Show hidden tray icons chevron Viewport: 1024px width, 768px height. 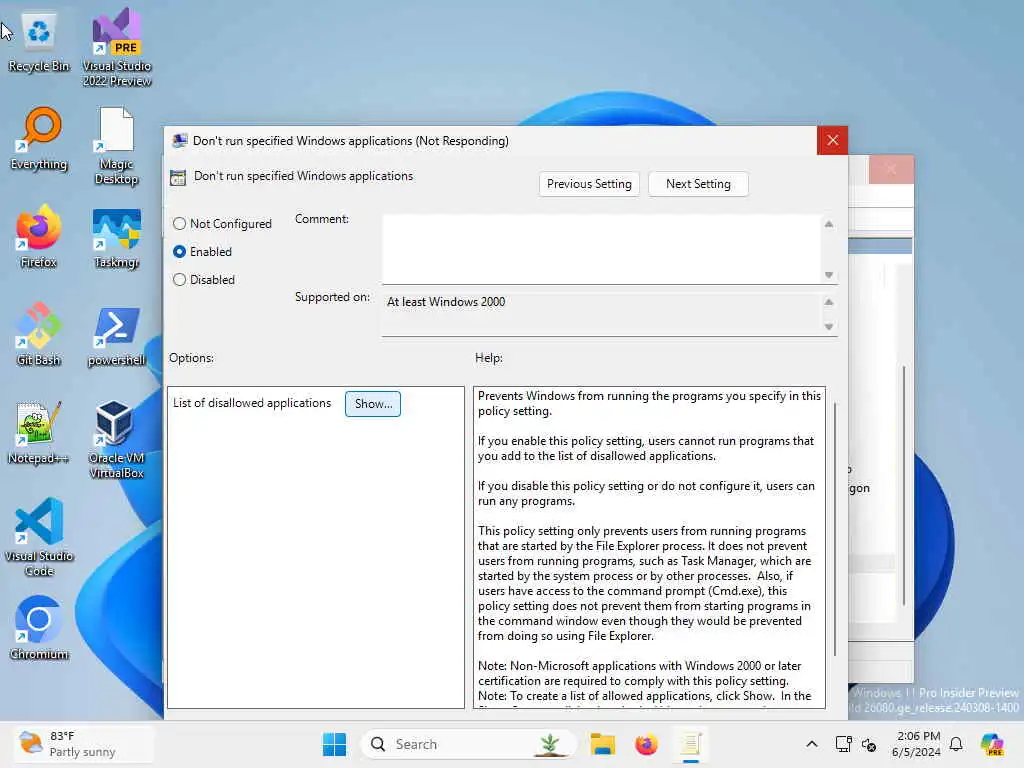click(812, 744)
